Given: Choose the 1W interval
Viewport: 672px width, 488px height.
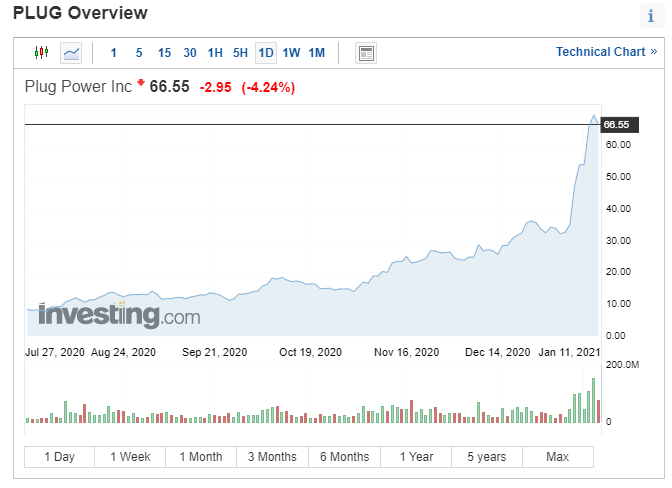Looking at the screenshot, I should pos(291,53).
